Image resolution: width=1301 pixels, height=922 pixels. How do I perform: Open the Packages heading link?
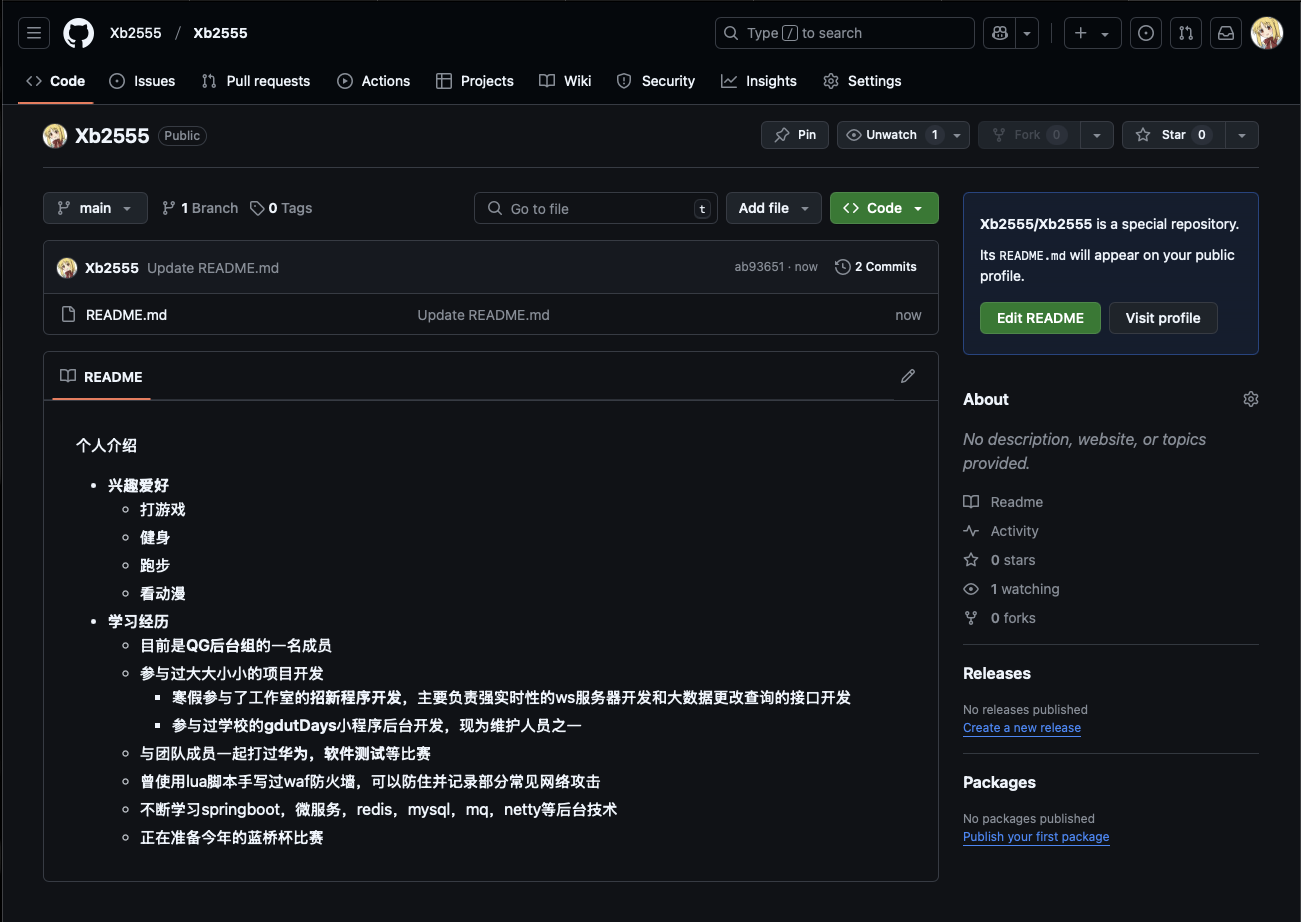coord(999,783)
